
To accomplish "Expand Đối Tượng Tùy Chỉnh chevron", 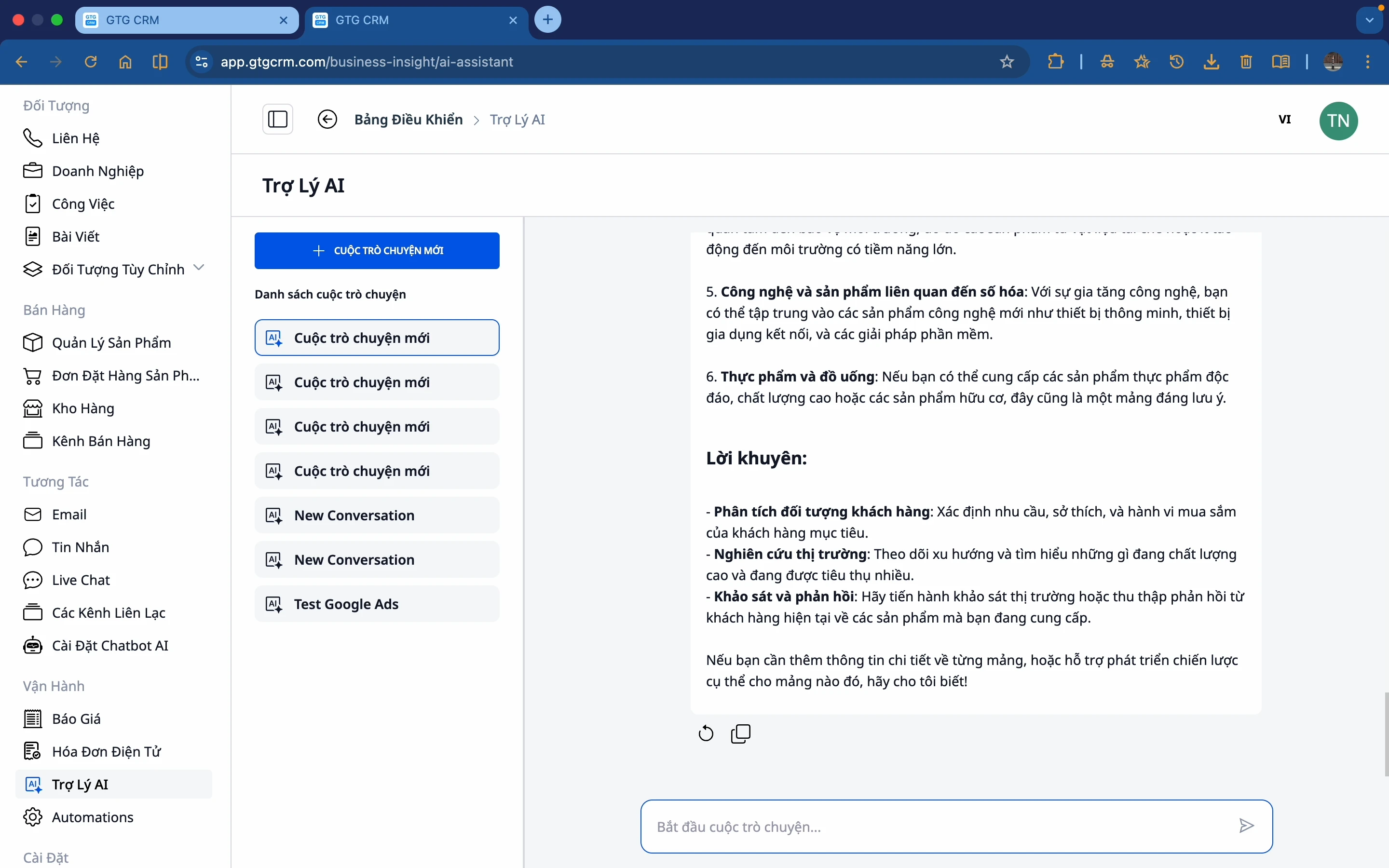I will 199,268.
